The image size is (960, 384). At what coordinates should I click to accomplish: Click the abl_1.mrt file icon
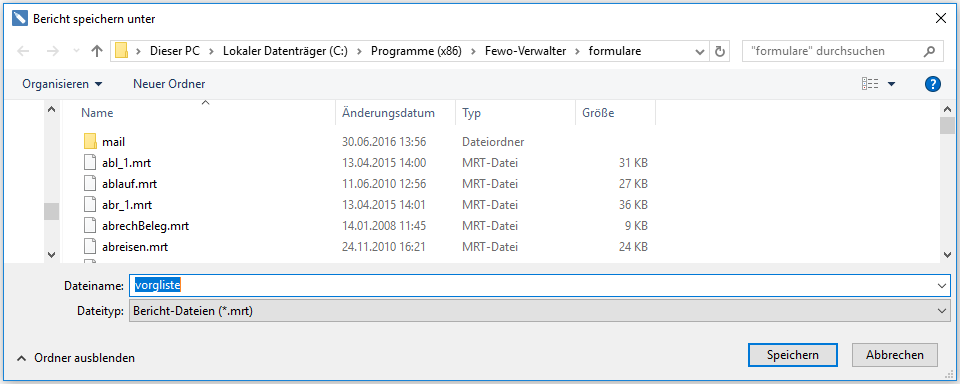(90, 163)
